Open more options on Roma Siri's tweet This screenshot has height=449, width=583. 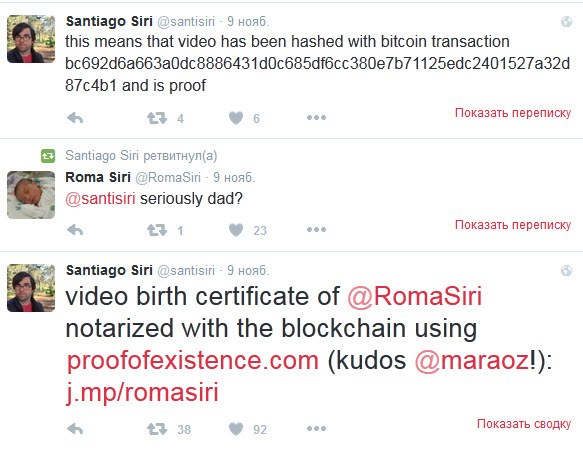pyautogui.click(x=316, y=230)
